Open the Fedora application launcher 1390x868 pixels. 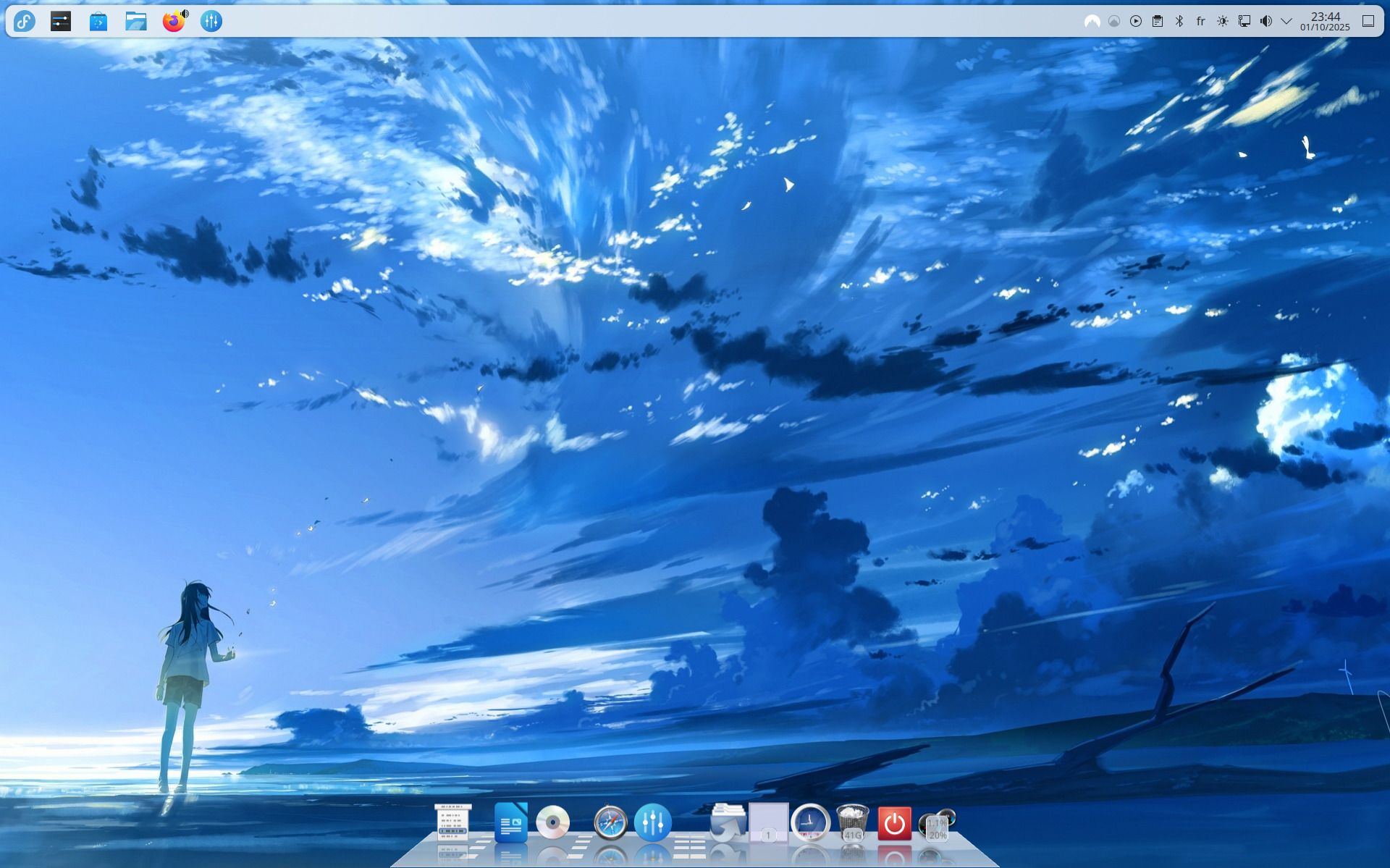(24, 21)
